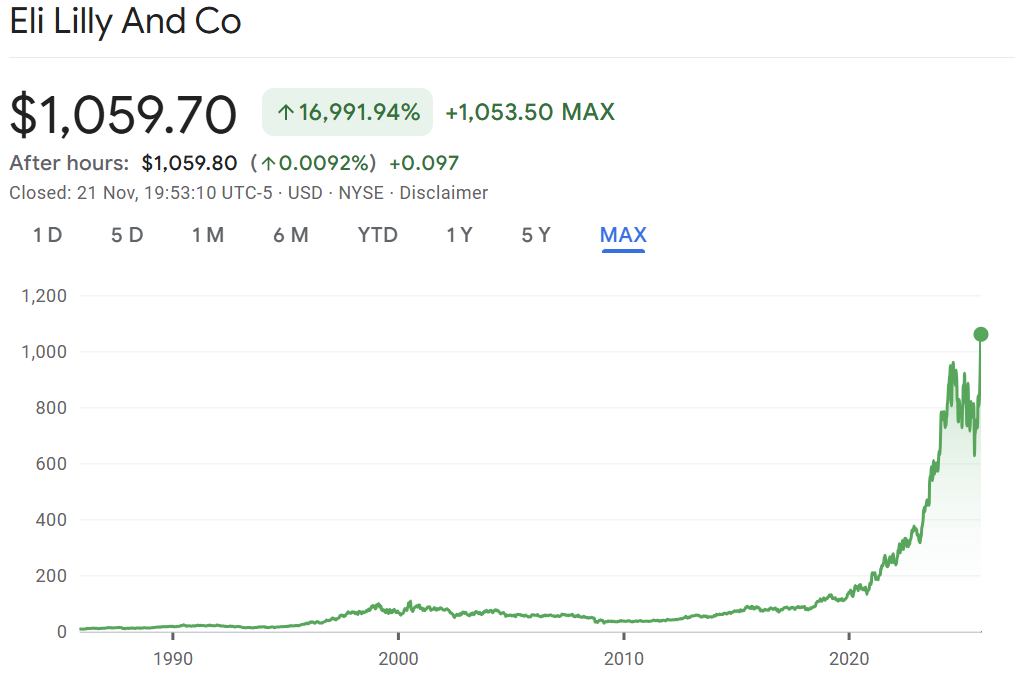The height and width of the screenshot is (690, 1015).
Task: Switch chart to the 1 Y range
Action: pos(459,235)
